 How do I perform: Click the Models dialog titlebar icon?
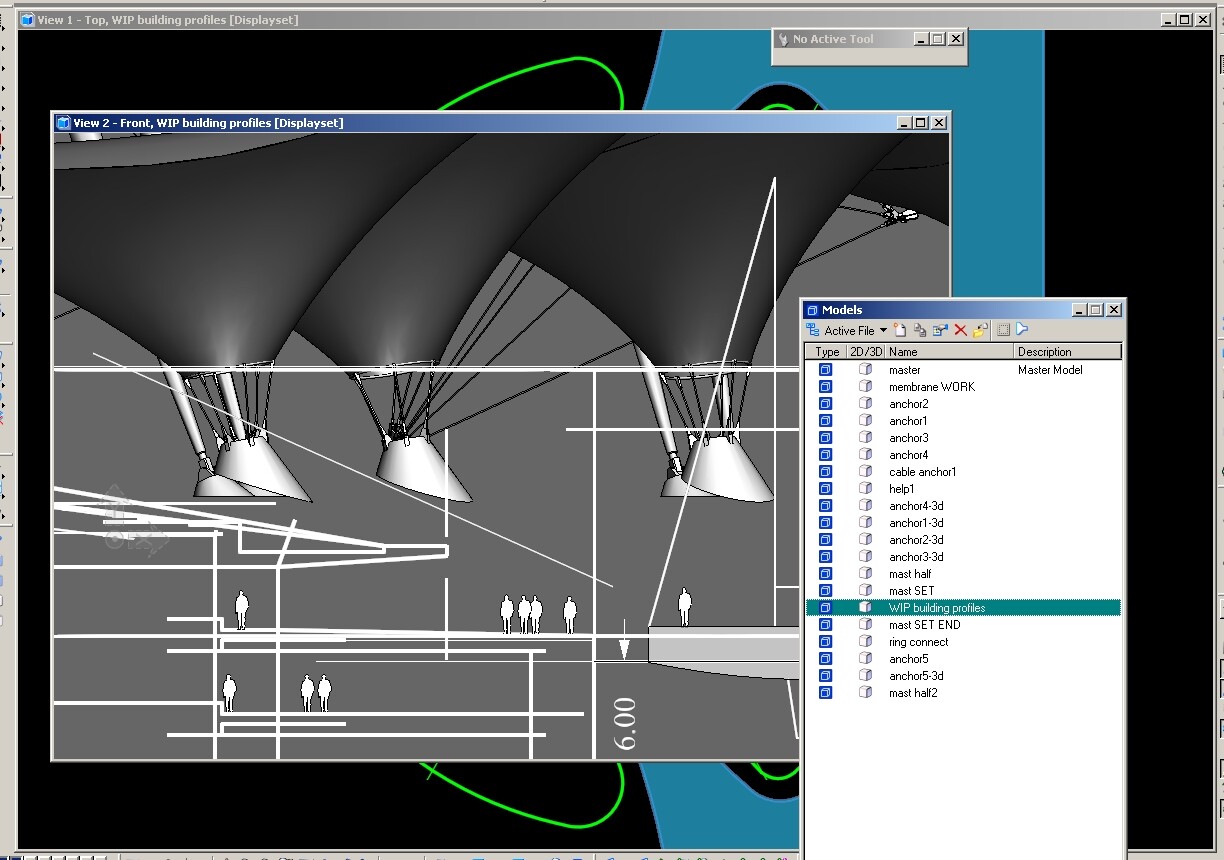click(812, 310)
